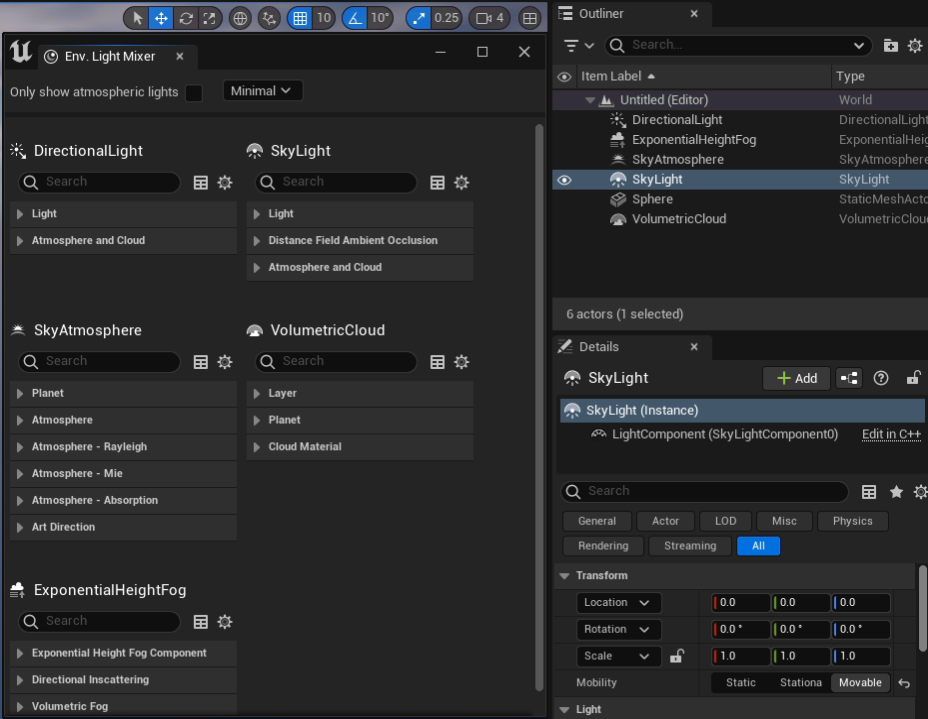The width and height of the screenshot is (928, 719).
Task: Toggle Details favorites star icon
Action: coord(896,492)
